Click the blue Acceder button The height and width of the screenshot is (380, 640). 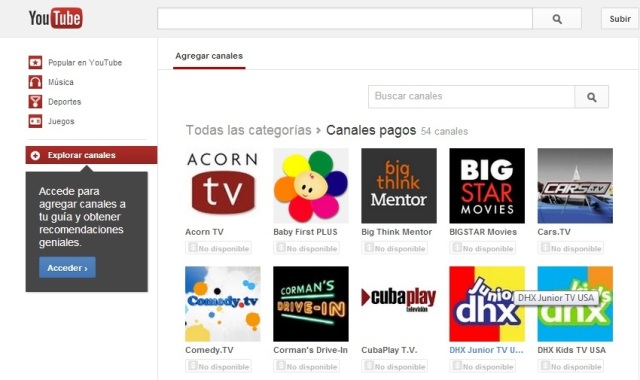click(x=67, y=268)
